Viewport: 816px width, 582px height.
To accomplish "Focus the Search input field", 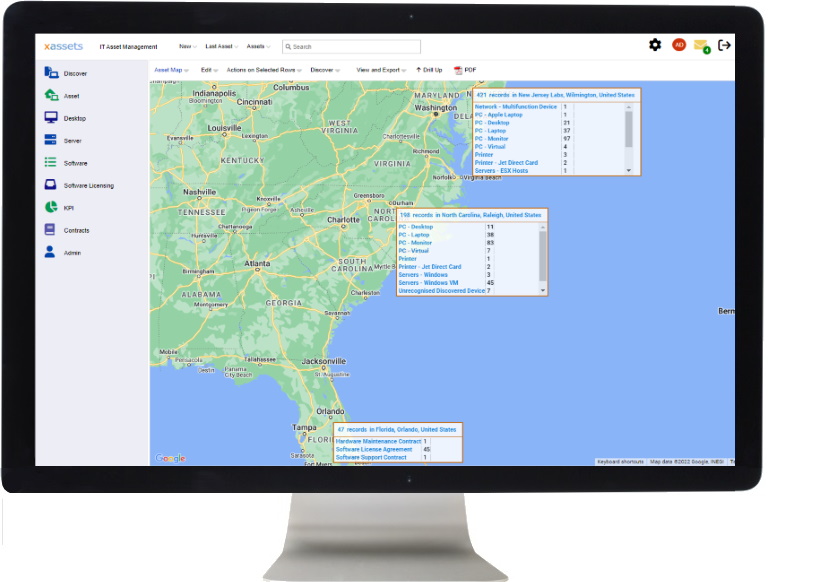I will coord(351,47).
